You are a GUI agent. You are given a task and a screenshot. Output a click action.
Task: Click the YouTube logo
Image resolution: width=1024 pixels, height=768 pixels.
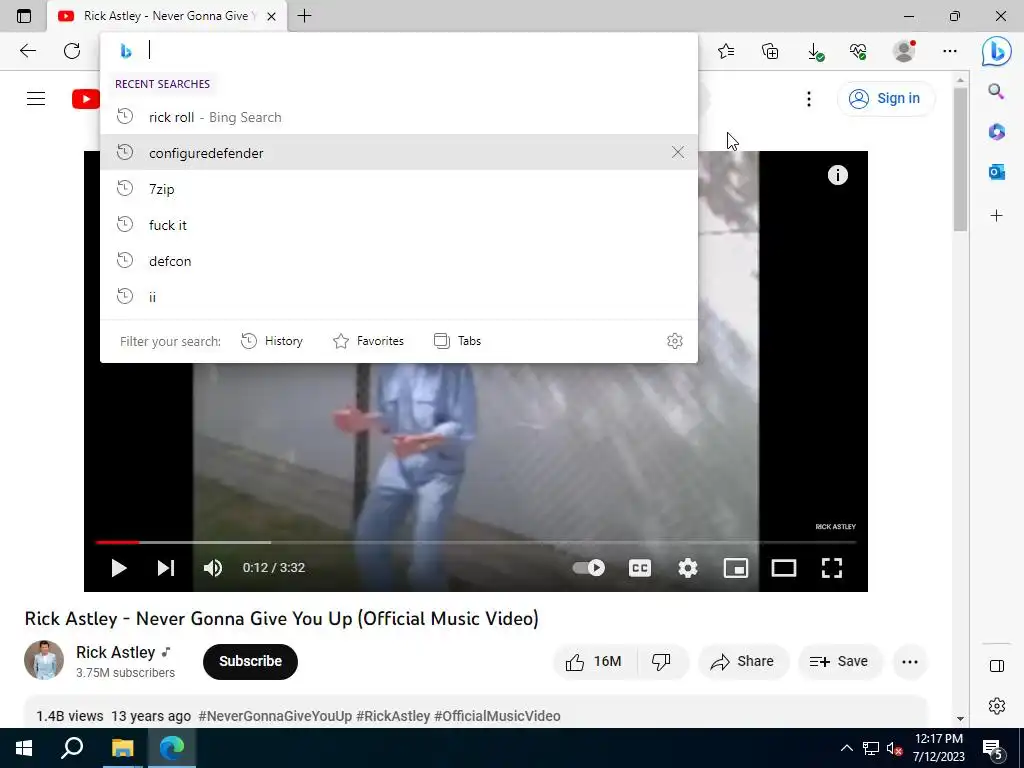coord(86,99)
